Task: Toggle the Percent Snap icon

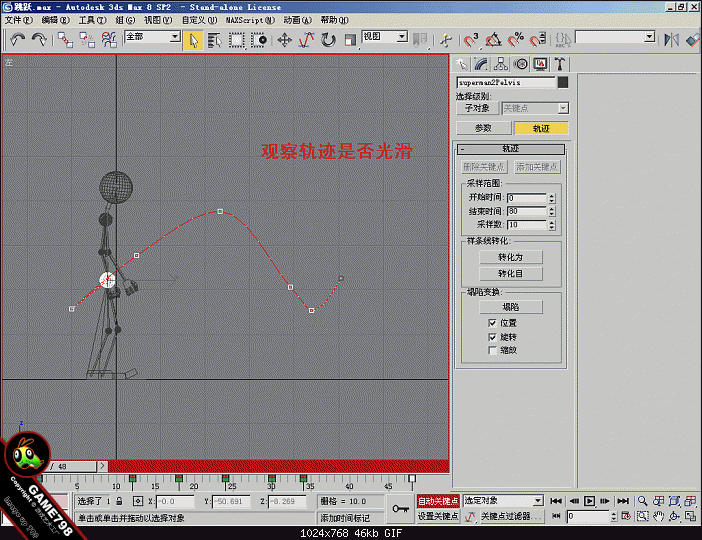Action: coord(515,40)
